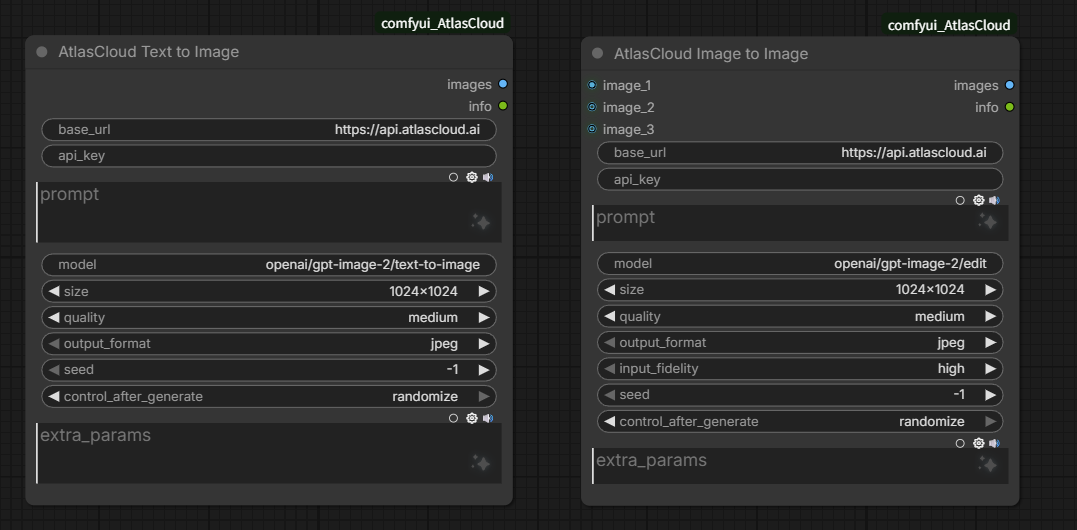Screen dimensions: 1077x530
Task: Select next output_format in Text to Image node
Action: coord(484,343)
